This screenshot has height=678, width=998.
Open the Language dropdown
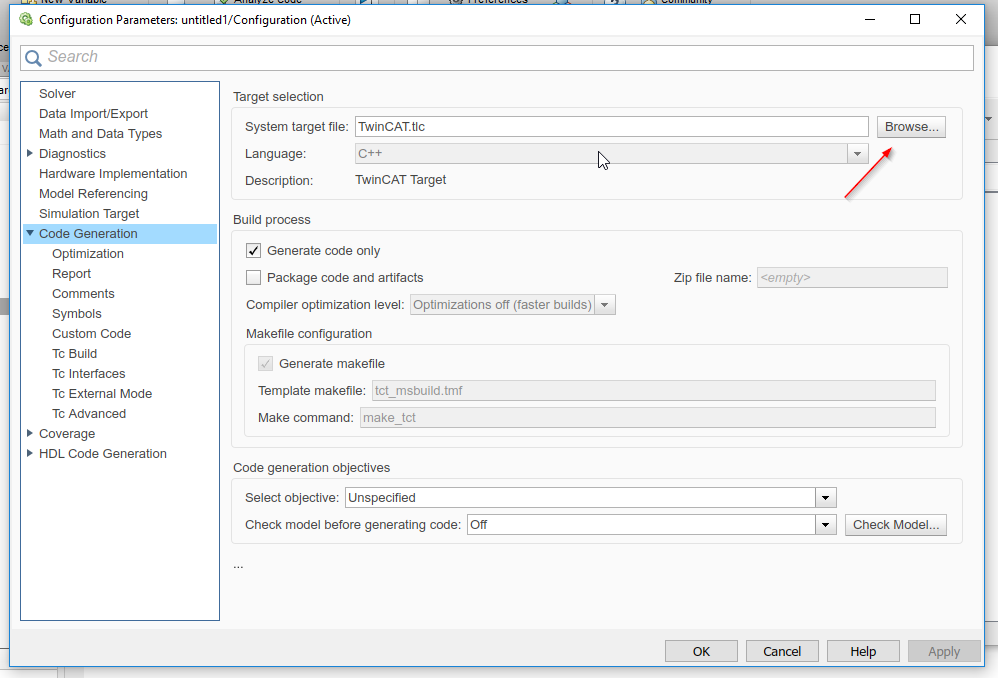point(857,153)
